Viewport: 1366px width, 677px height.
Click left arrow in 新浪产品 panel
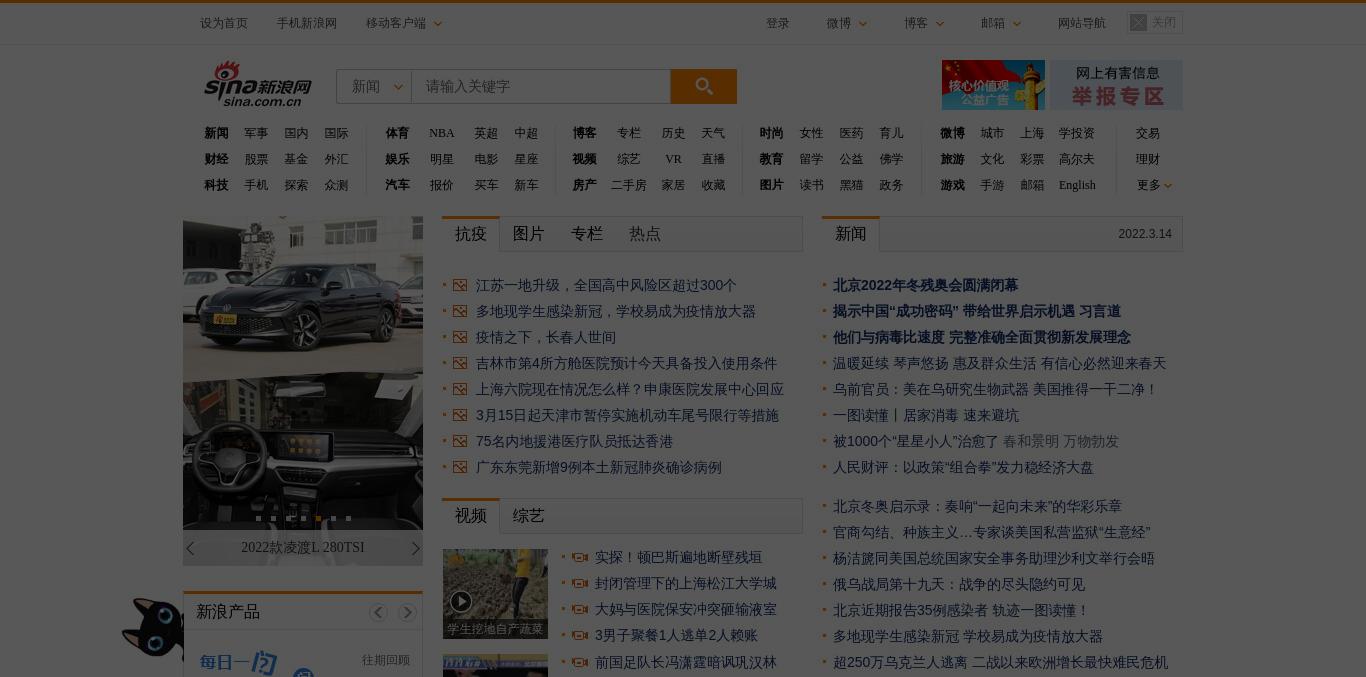[378, 612]
